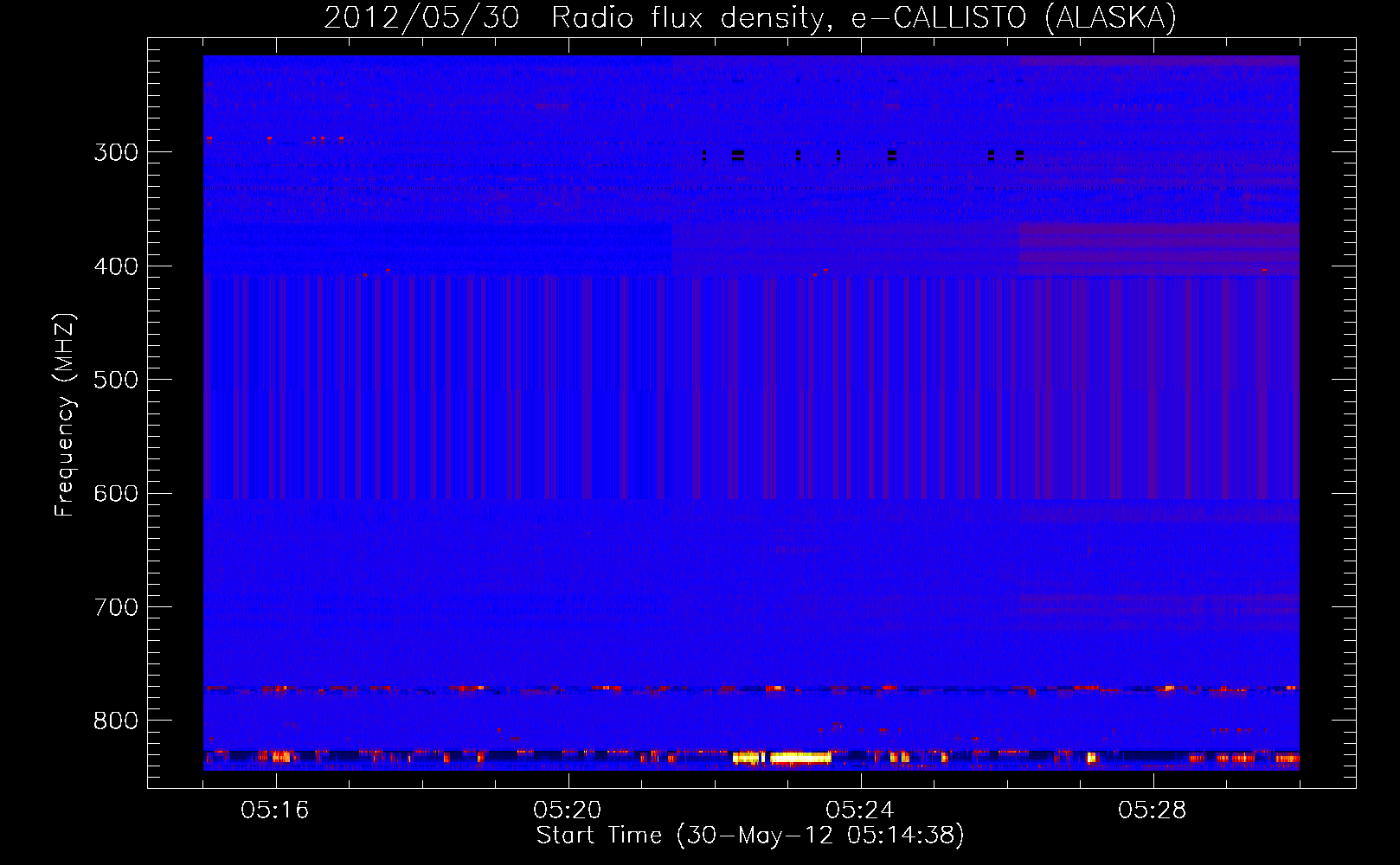Click the Start Time axis label
The image size is (1400, 865).
pos(750,836)
